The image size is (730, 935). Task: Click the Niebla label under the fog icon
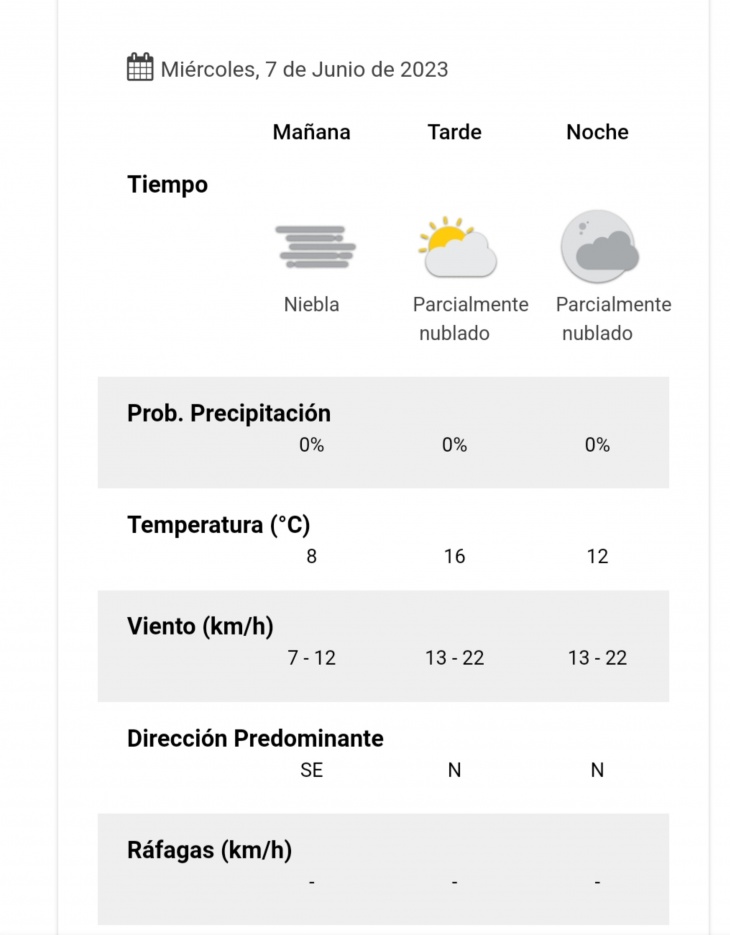[311, 305]
